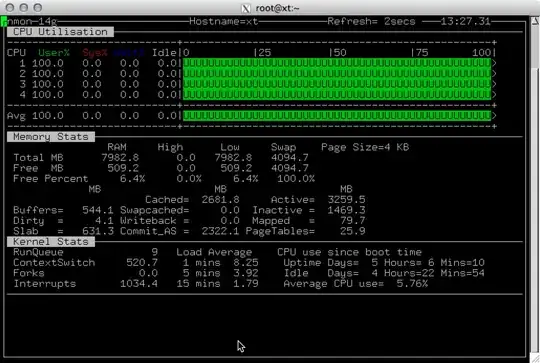Click the vertical scrollbar track

[535, 189]
